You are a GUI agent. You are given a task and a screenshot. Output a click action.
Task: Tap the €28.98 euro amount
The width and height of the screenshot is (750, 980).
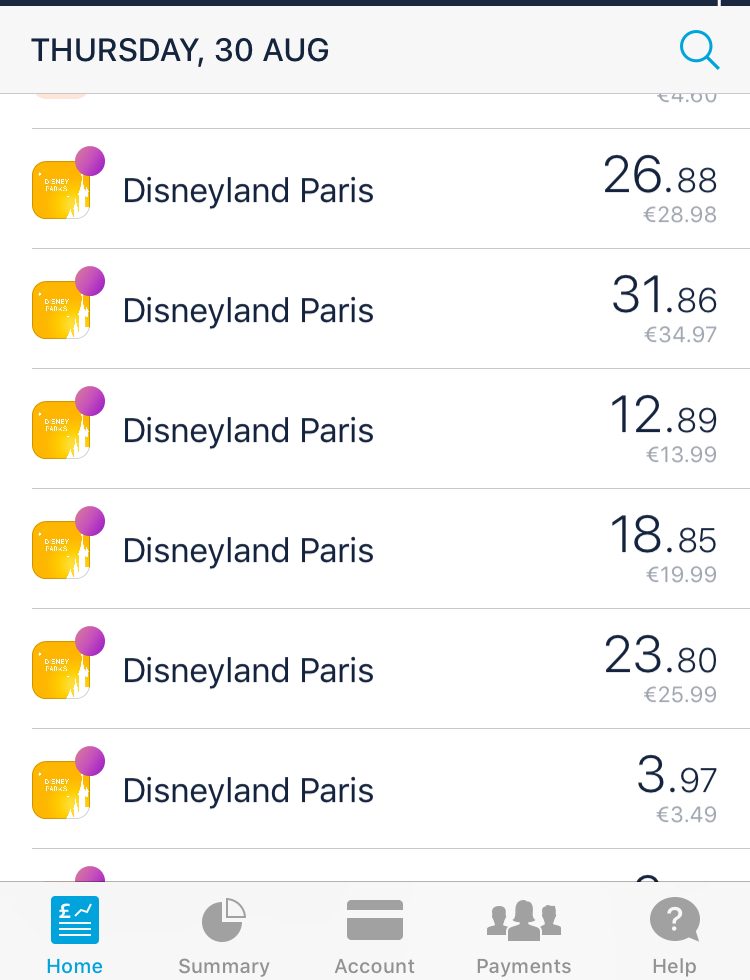click(x=680, y=215)
